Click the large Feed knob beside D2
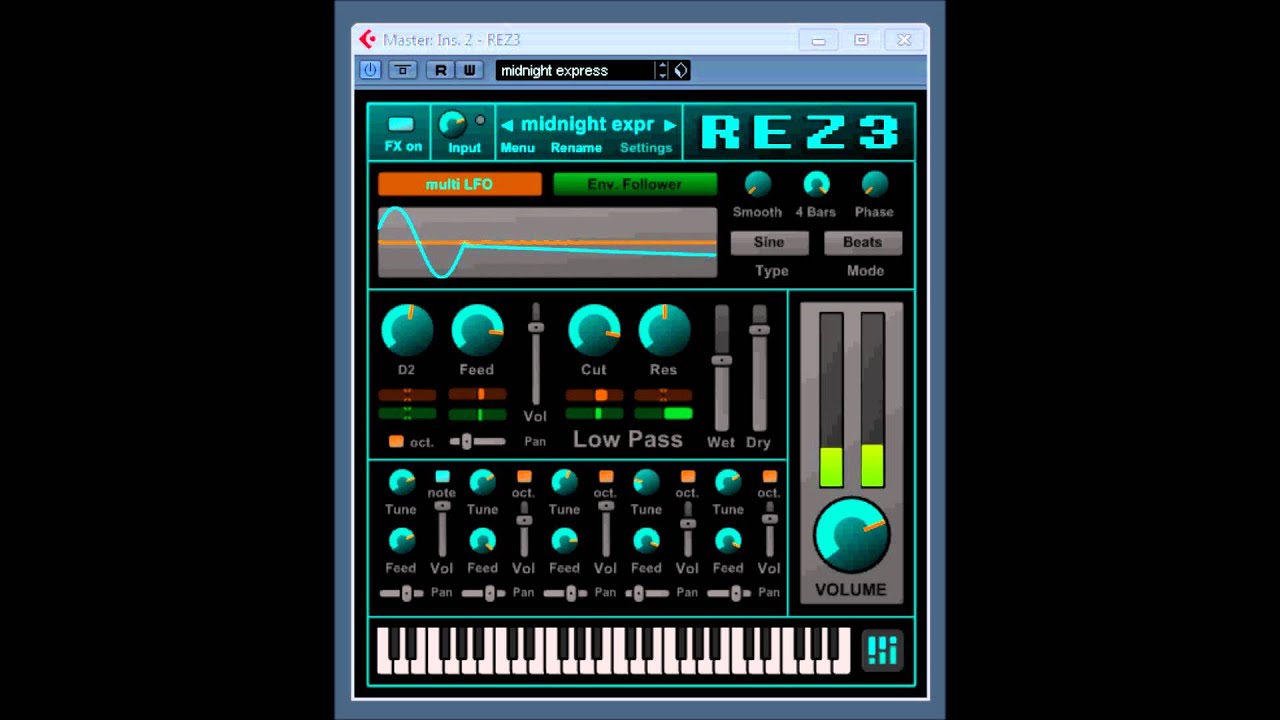Screen dimensions: 1280x720 (x=477, y=331)
